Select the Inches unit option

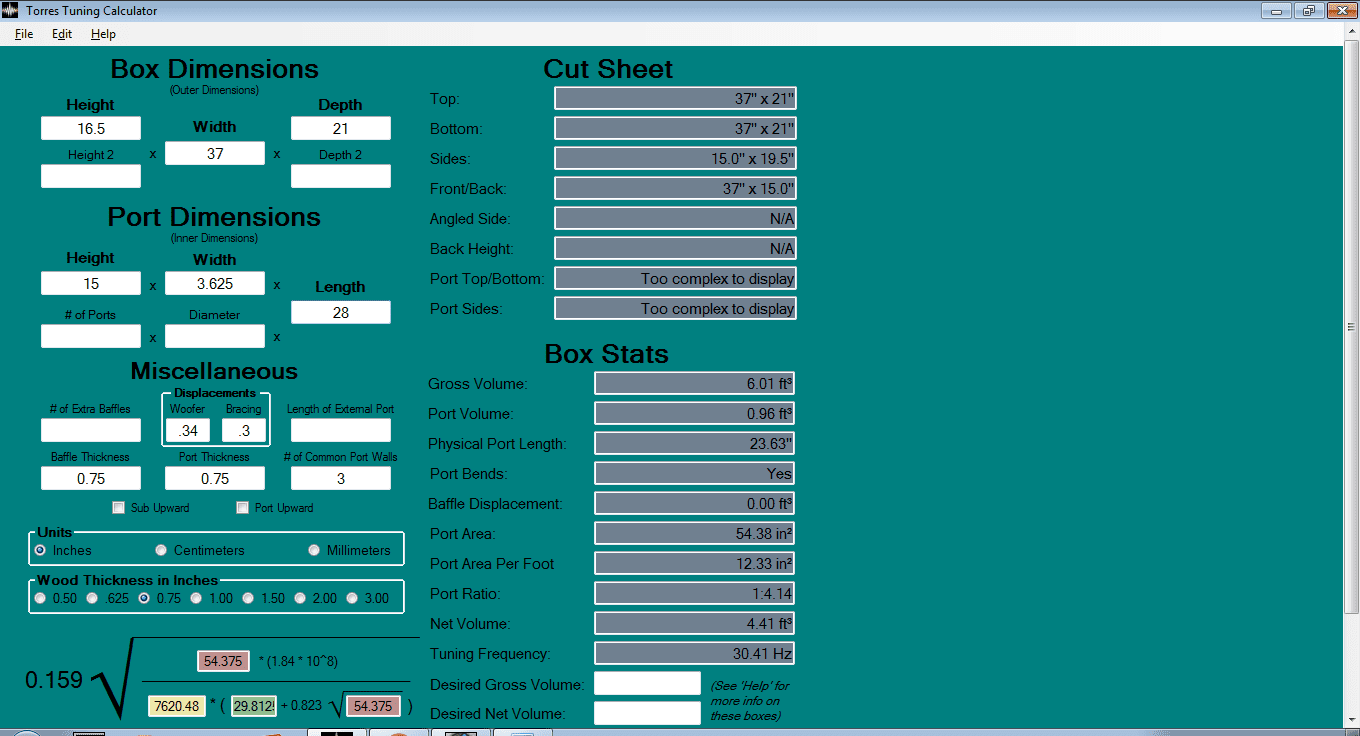[x=40, y=550]
